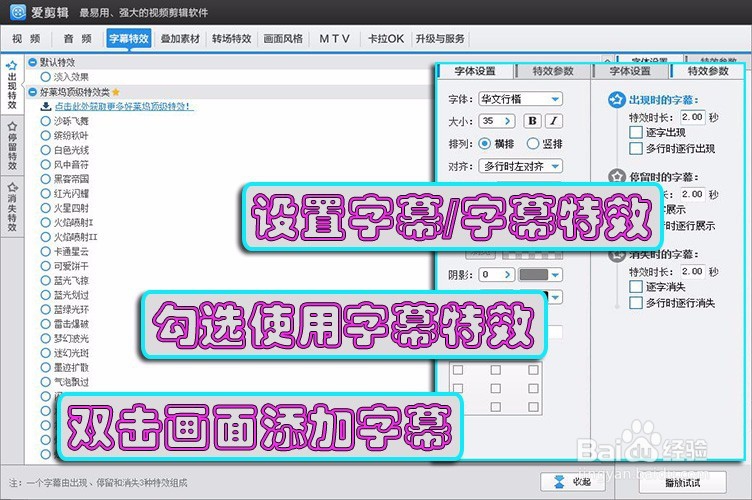Image resolution: width=752 pixels, height=500 pixels.
Task: Collapse the 好莱坞顶级特效类 group
Action: click(x=33, y=92)
